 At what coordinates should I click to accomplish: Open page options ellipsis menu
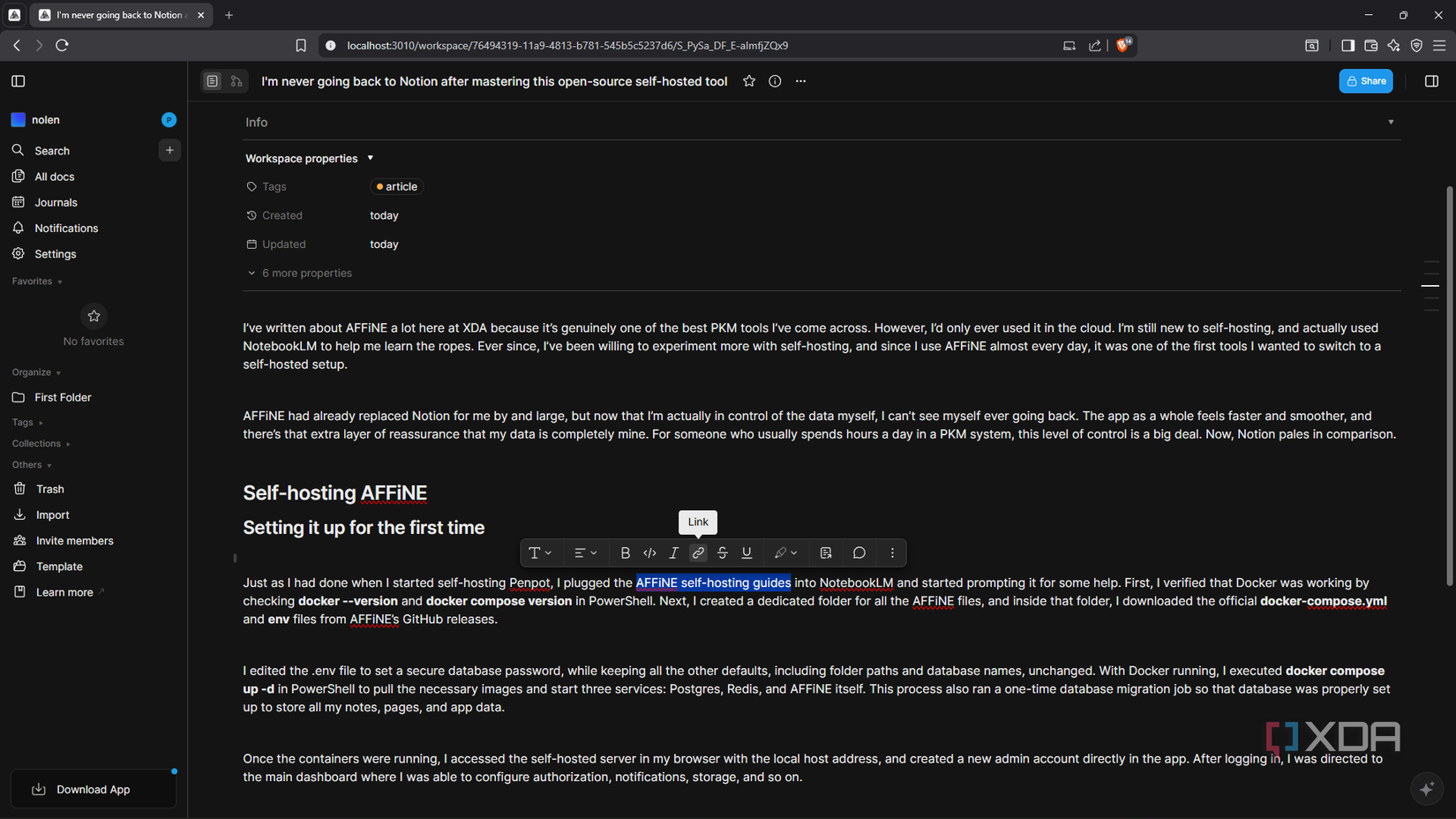[x=800, y=81]
